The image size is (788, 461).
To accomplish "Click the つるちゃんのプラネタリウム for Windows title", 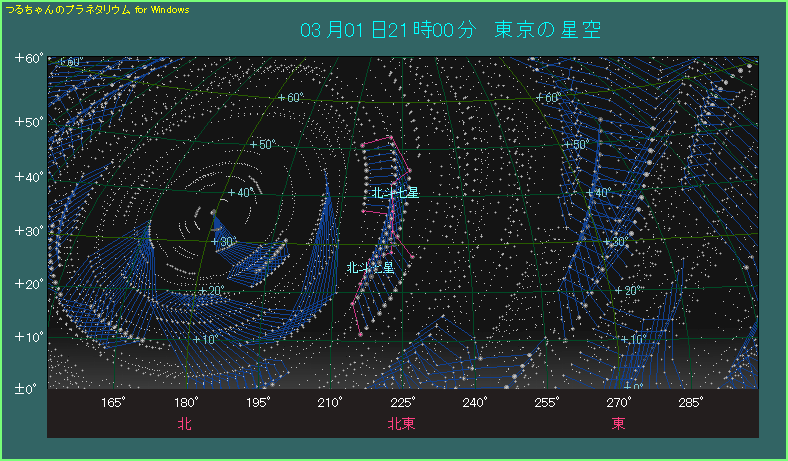I will point(97,8).
